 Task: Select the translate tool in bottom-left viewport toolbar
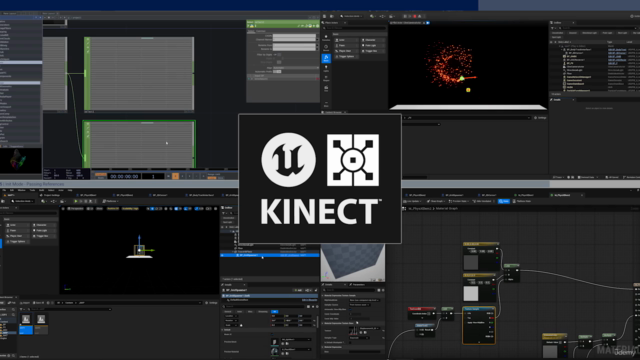click(x=152, y=209)
